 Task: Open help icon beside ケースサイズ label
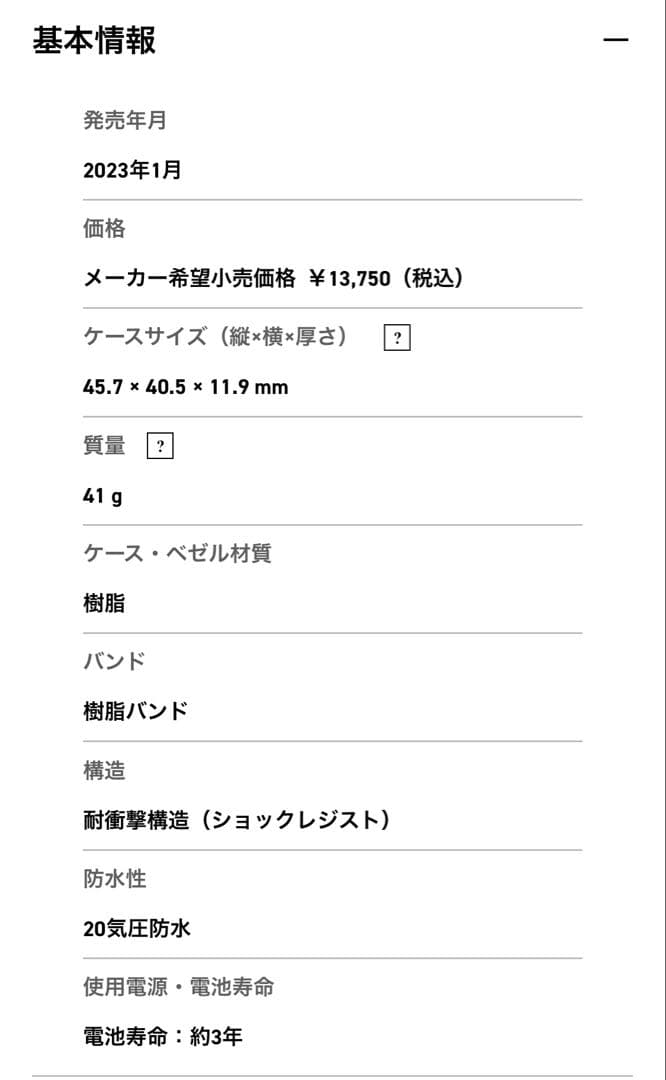397,338
